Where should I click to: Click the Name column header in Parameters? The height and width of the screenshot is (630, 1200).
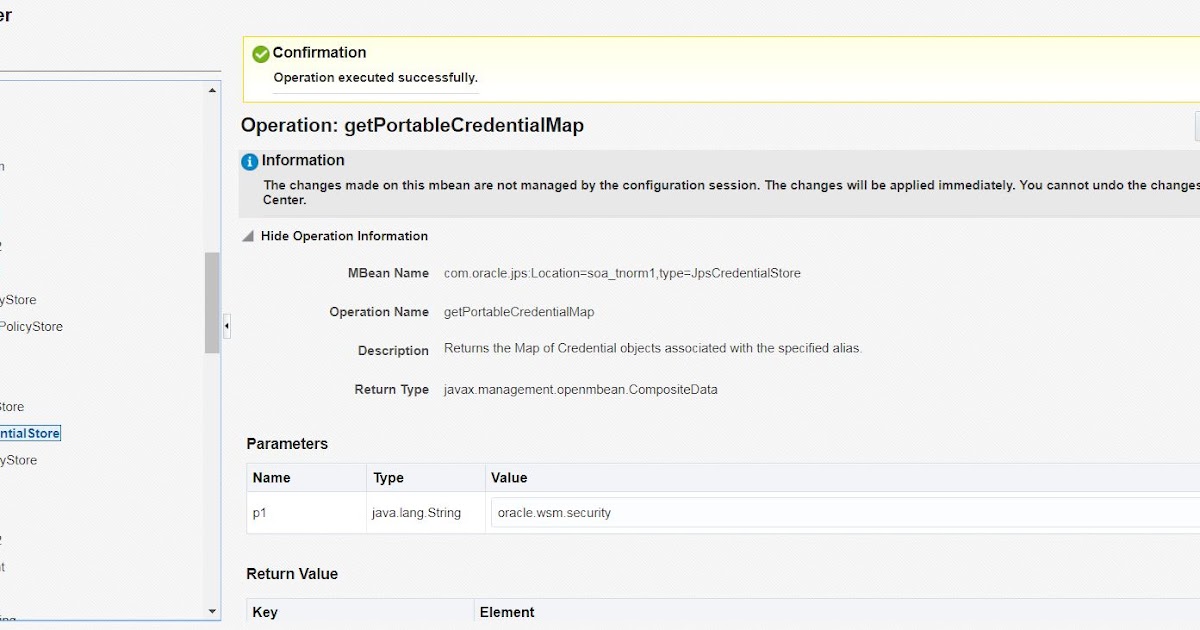(272, 478)
